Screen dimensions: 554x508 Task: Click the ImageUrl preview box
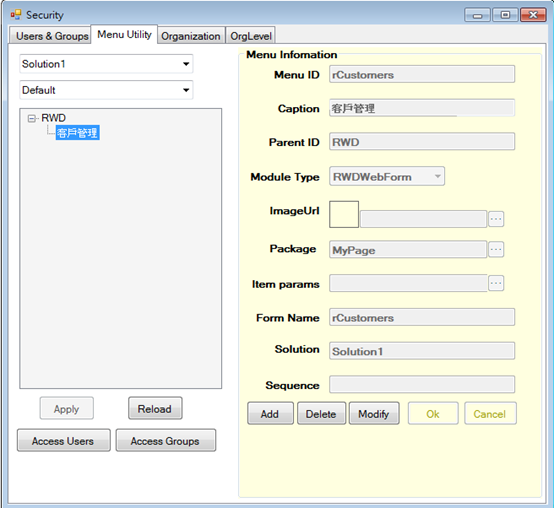click(344, 214)
